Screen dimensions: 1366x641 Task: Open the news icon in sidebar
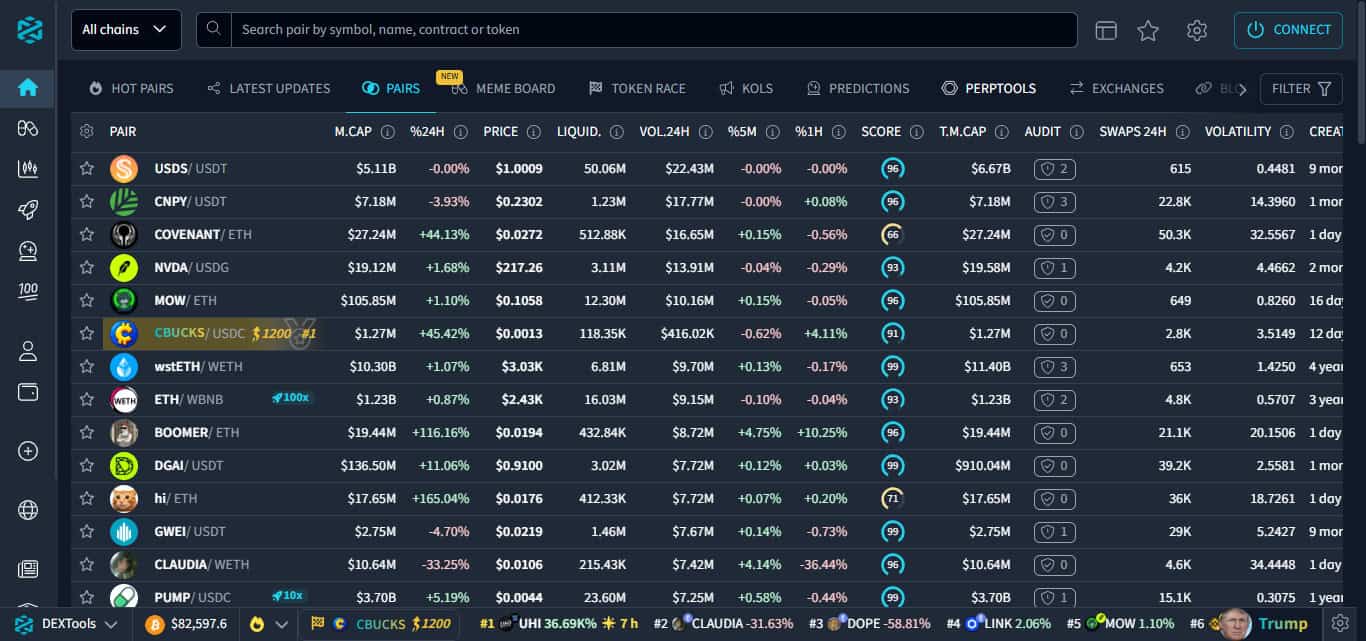click(x=28, y=569)
